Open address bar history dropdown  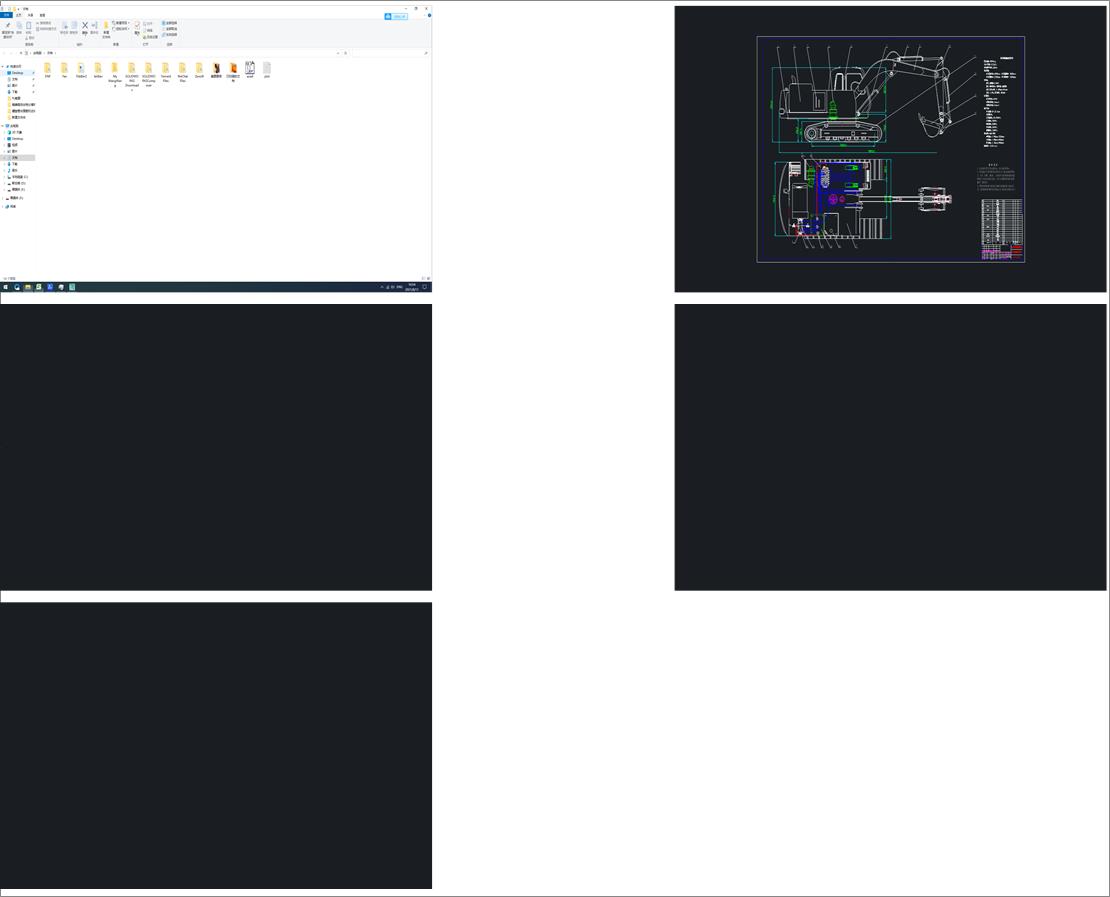pos(338,53)
